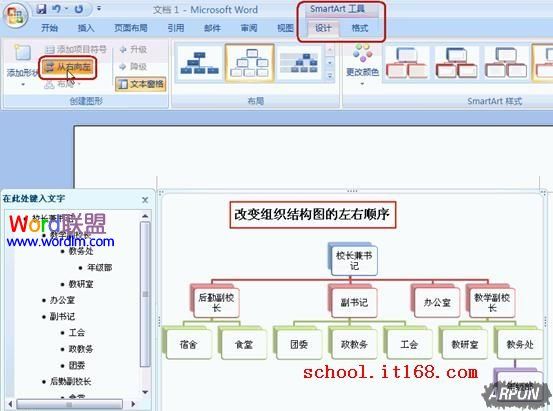This screenshot has width=553, height=411.
Task: Open the Customize Quick Access Toolbar dropdown
Action: pos(99,8)
